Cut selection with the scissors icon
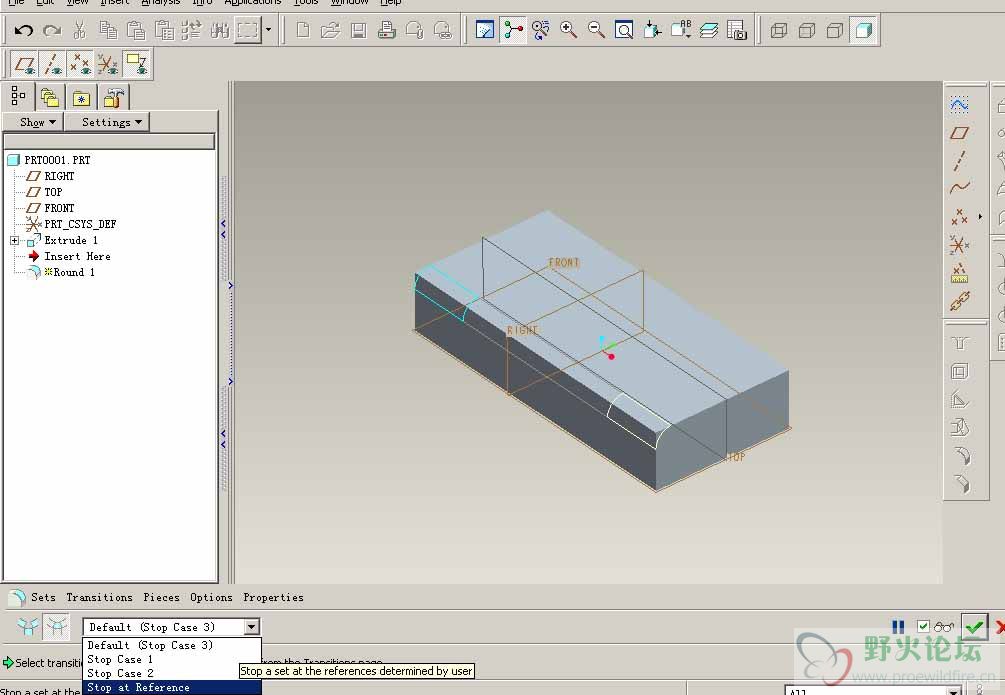Viewport: 1005px width, 695px height. pyautogui.click(x=79, y=30)
